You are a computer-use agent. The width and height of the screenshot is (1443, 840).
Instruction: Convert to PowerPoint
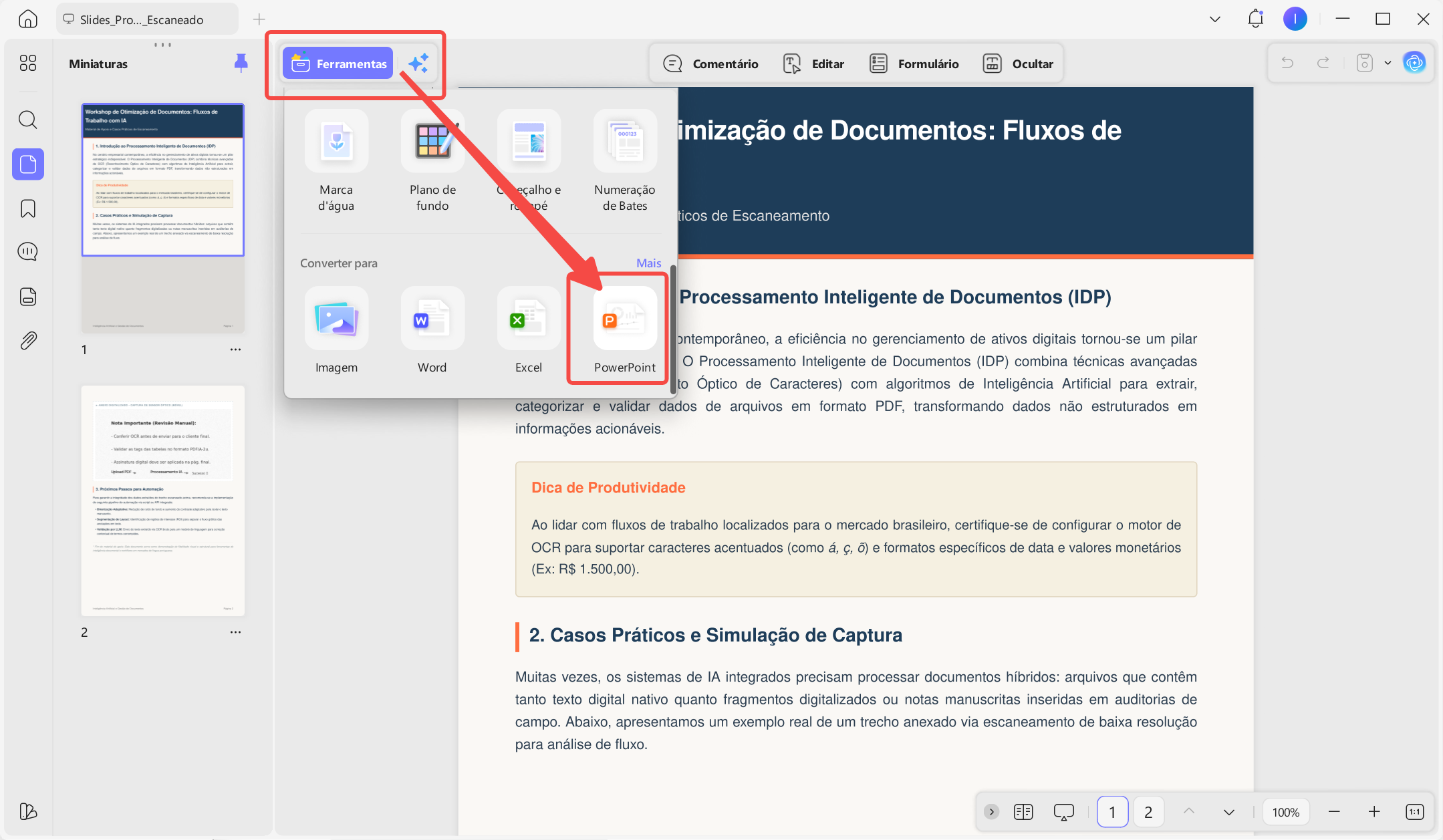pos(625,330)
